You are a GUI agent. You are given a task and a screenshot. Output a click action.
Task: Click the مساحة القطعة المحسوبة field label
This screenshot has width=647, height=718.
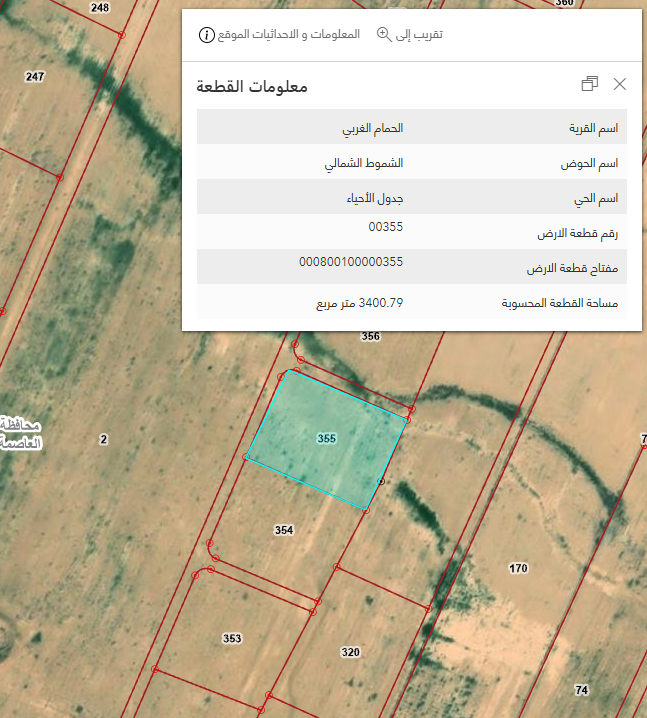click(560, 303)
